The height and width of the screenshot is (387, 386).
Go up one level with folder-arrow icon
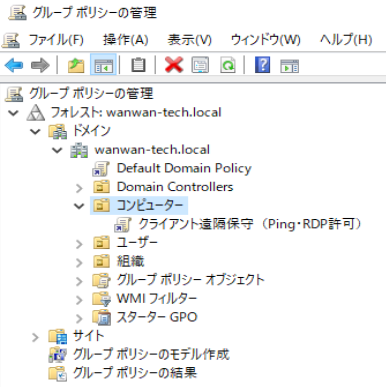coord(76,65)
